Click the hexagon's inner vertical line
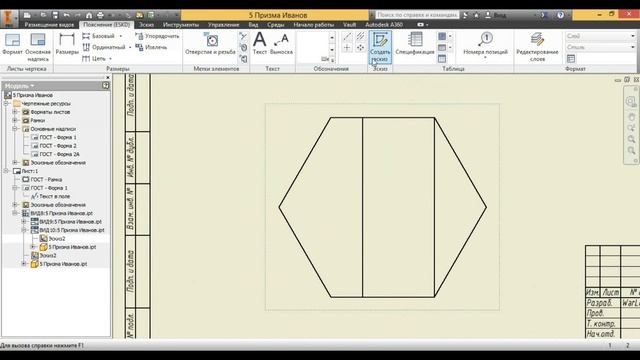The width and height of the screenshot is (640, 360). [362, 207]
